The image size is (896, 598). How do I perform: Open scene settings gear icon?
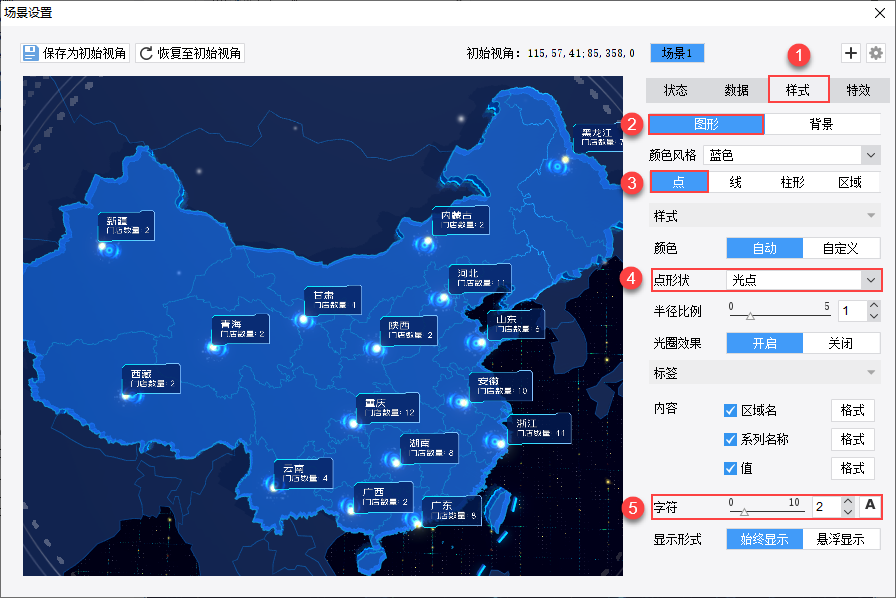tap(875, 53)
